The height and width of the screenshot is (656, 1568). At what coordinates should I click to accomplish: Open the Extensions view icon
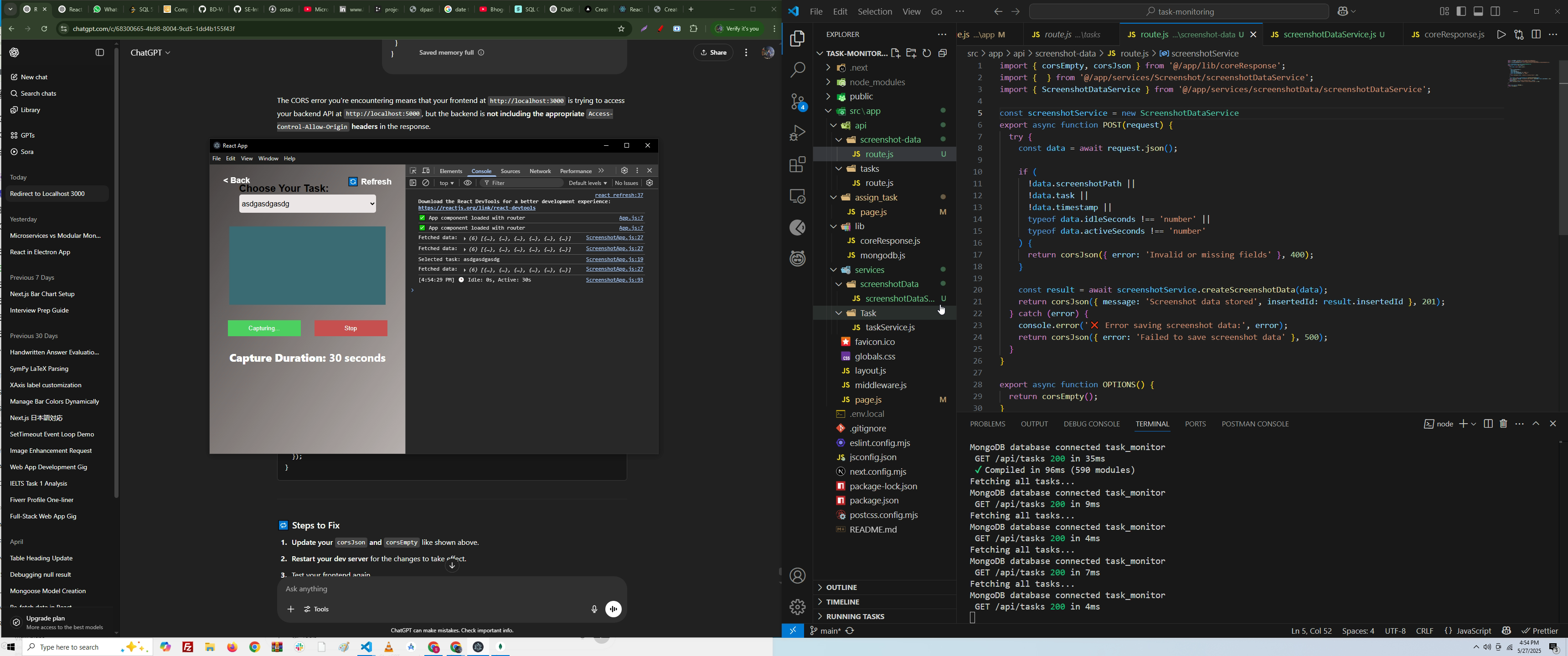tap(797, 164)
